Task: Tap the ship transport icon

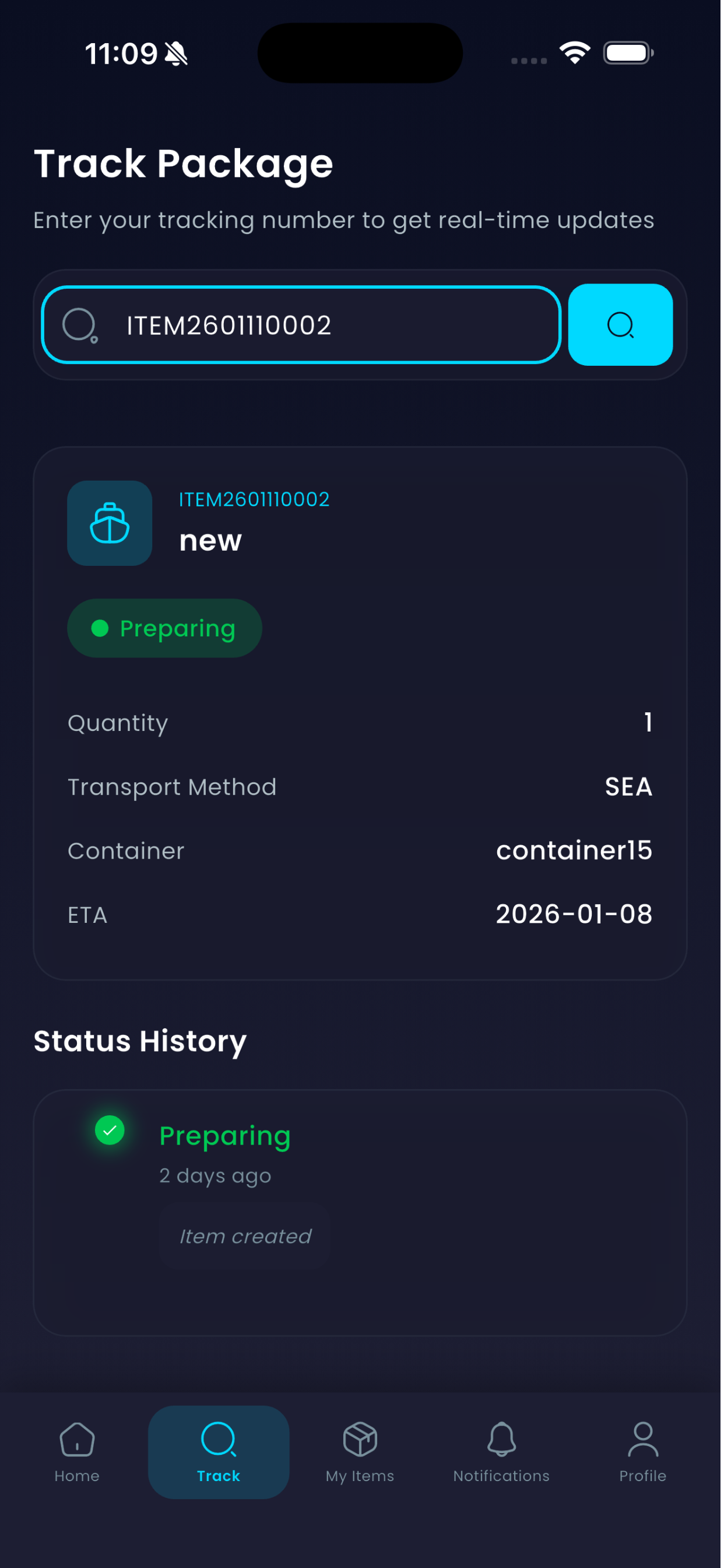Action: (x=110, y=523)
